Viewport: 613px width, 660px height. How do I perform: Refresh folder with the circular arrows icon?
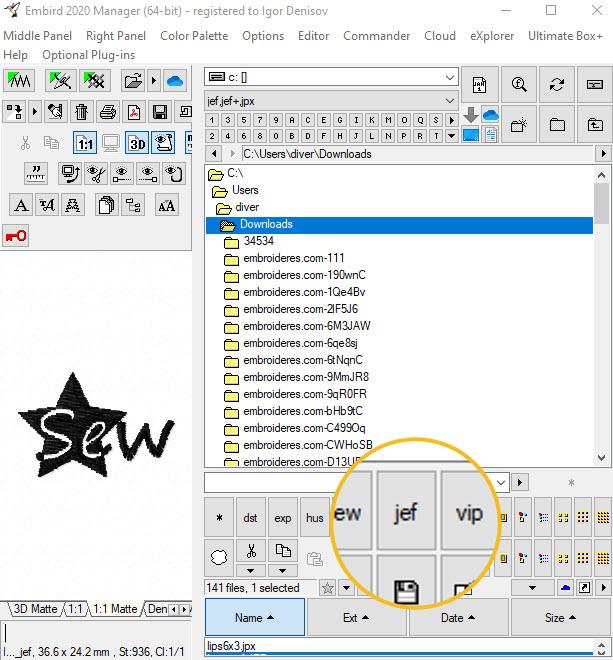(557, 85)
